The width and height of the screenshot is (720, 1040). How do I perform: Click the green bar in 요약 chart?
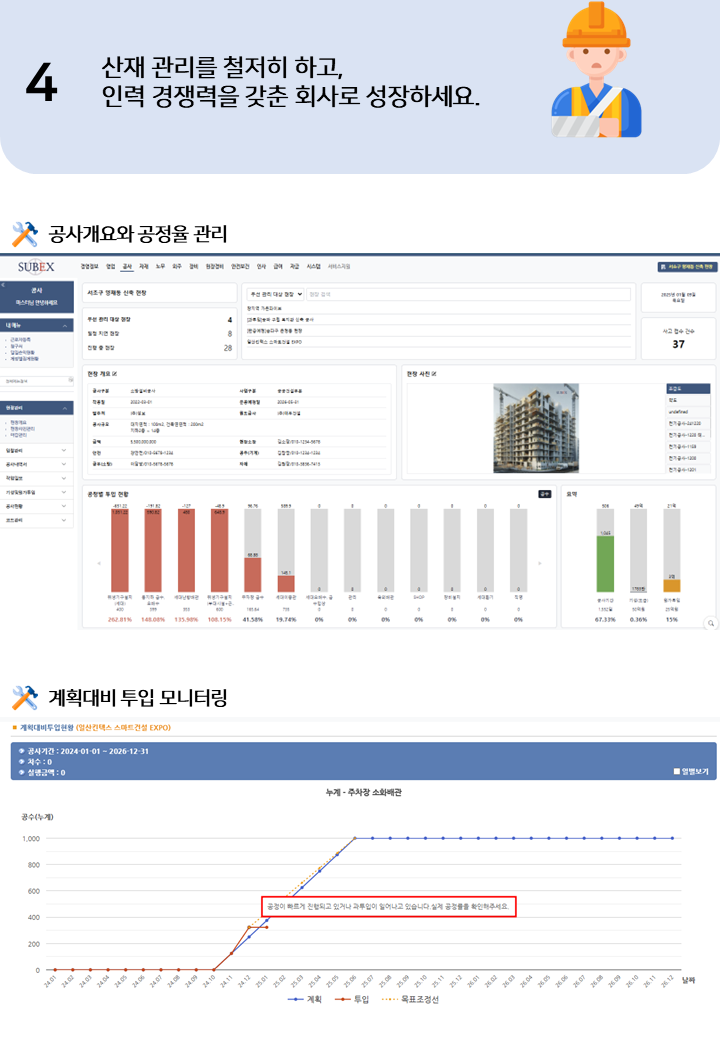click(604, 568)
